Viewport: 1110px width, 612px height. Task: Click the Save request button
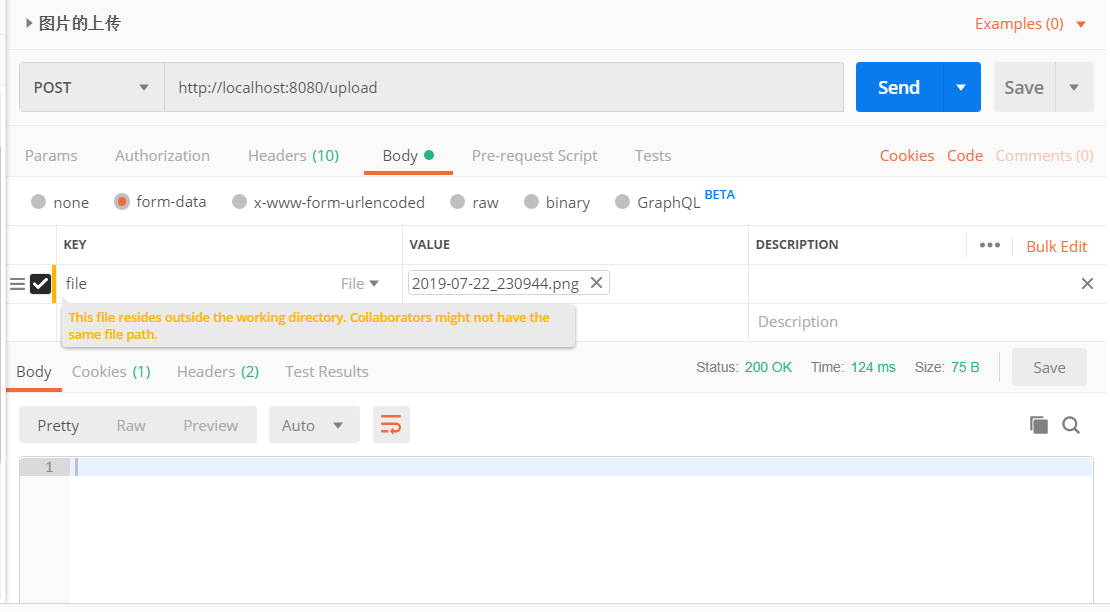(1024, 87)
